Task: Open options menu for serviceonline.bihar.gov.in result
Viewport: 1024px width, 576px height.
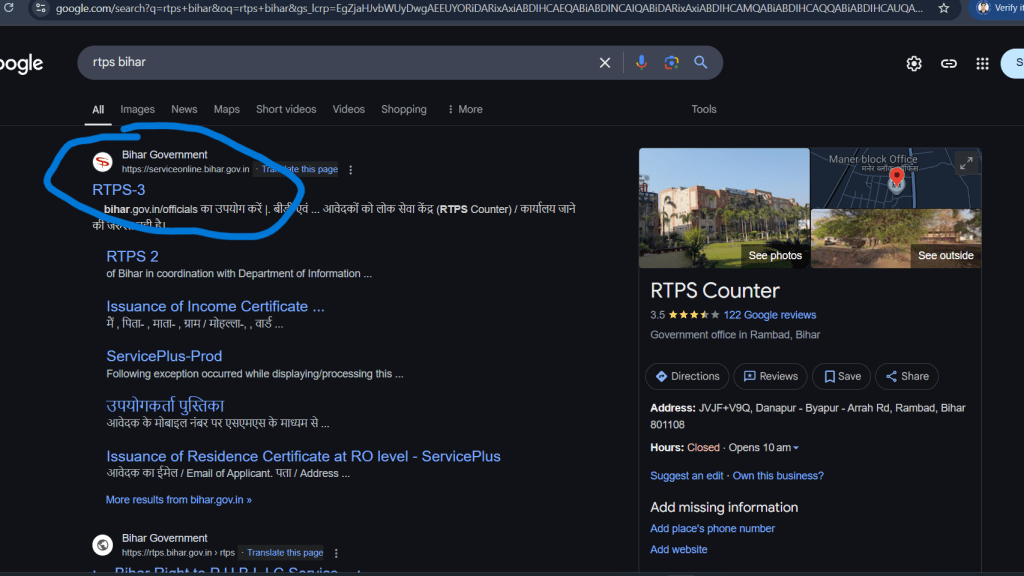Action: point(351,170)
